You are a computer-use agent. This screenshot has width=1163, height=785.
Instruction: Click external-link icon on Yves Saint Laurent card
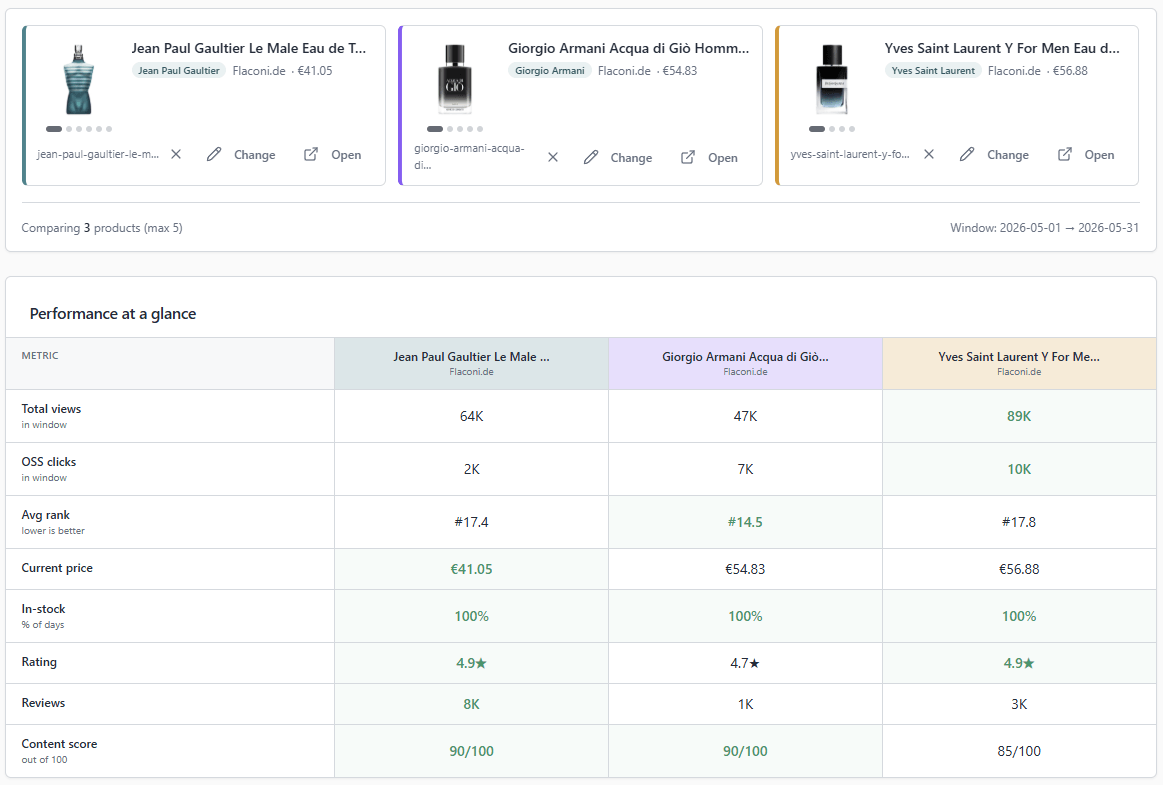click(1064, 154)
